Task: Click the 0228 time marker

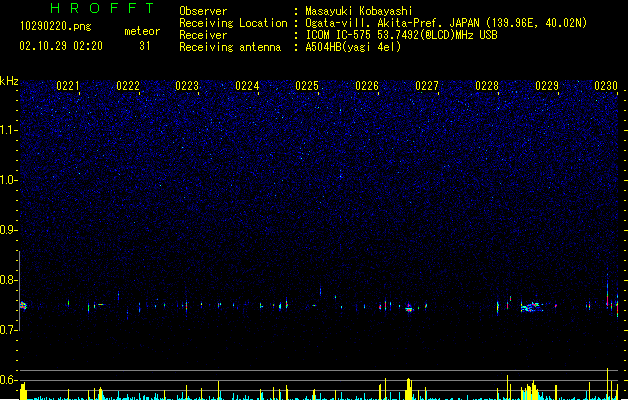Action: pyautogui.click(x=487, y=86)
